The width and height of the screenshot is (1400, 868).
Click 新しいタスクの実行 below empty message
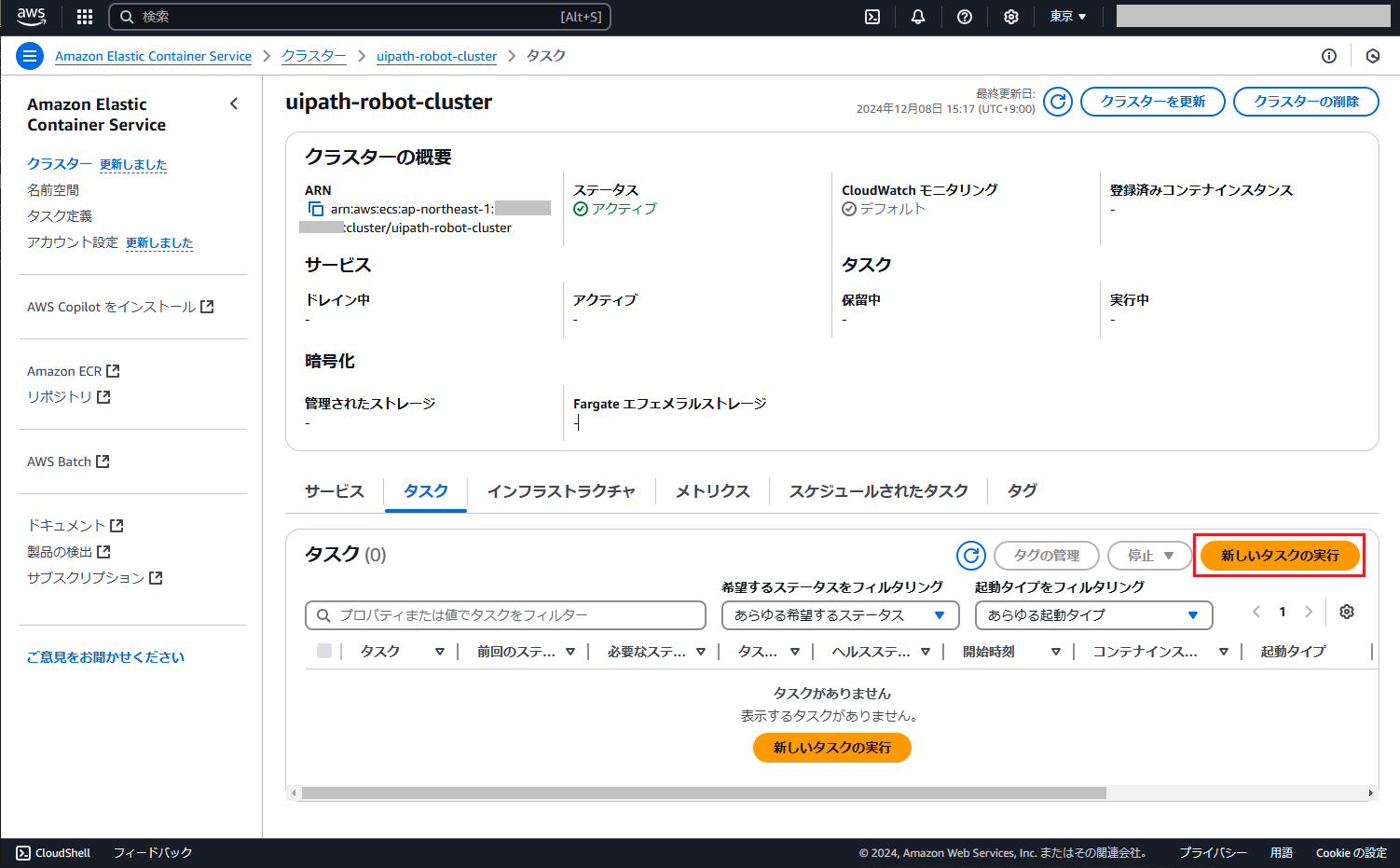[832, 748]
